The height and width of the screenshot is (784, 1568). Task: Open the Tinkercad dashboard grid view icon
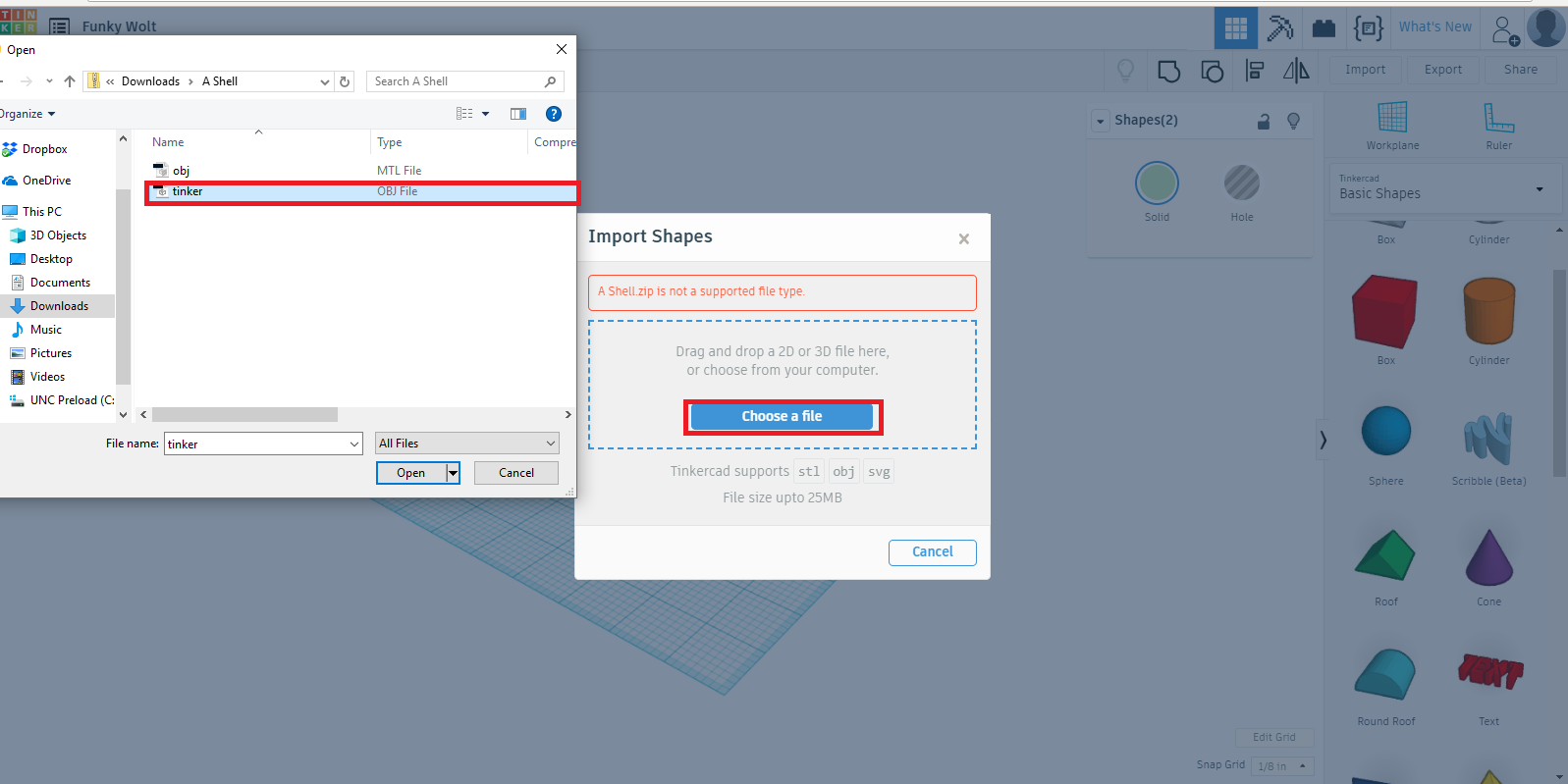(1235, 27)
